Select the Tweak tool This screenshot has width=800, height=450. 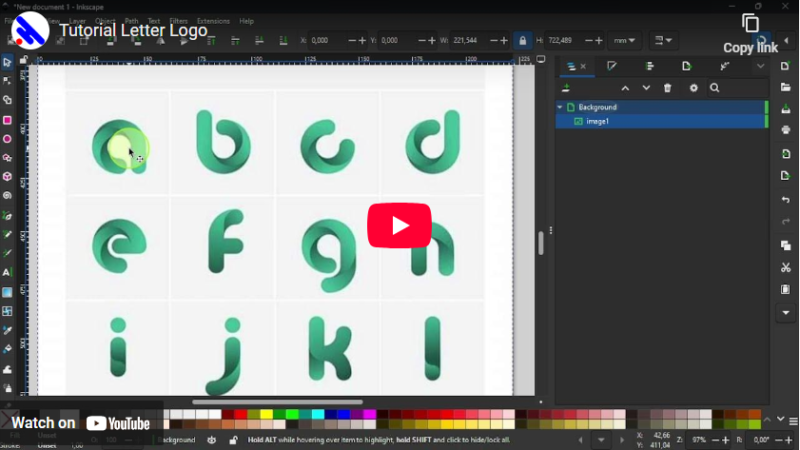[7, 369]
